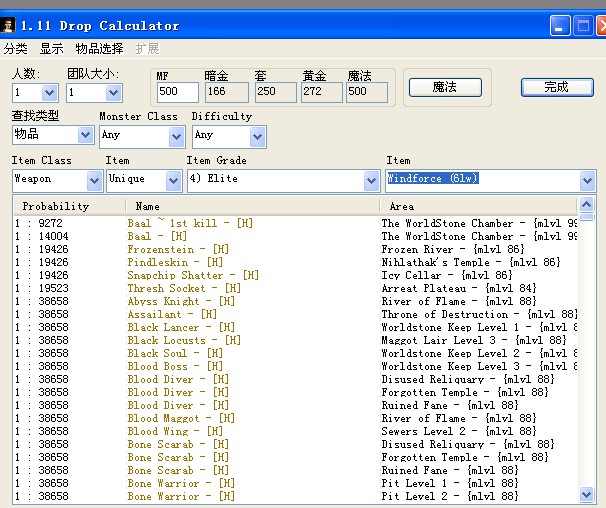This screenshot has height=508, width=606.
Task: Select the 'Blood Maggot - [H]' row
Action: (x=296, y=418)
